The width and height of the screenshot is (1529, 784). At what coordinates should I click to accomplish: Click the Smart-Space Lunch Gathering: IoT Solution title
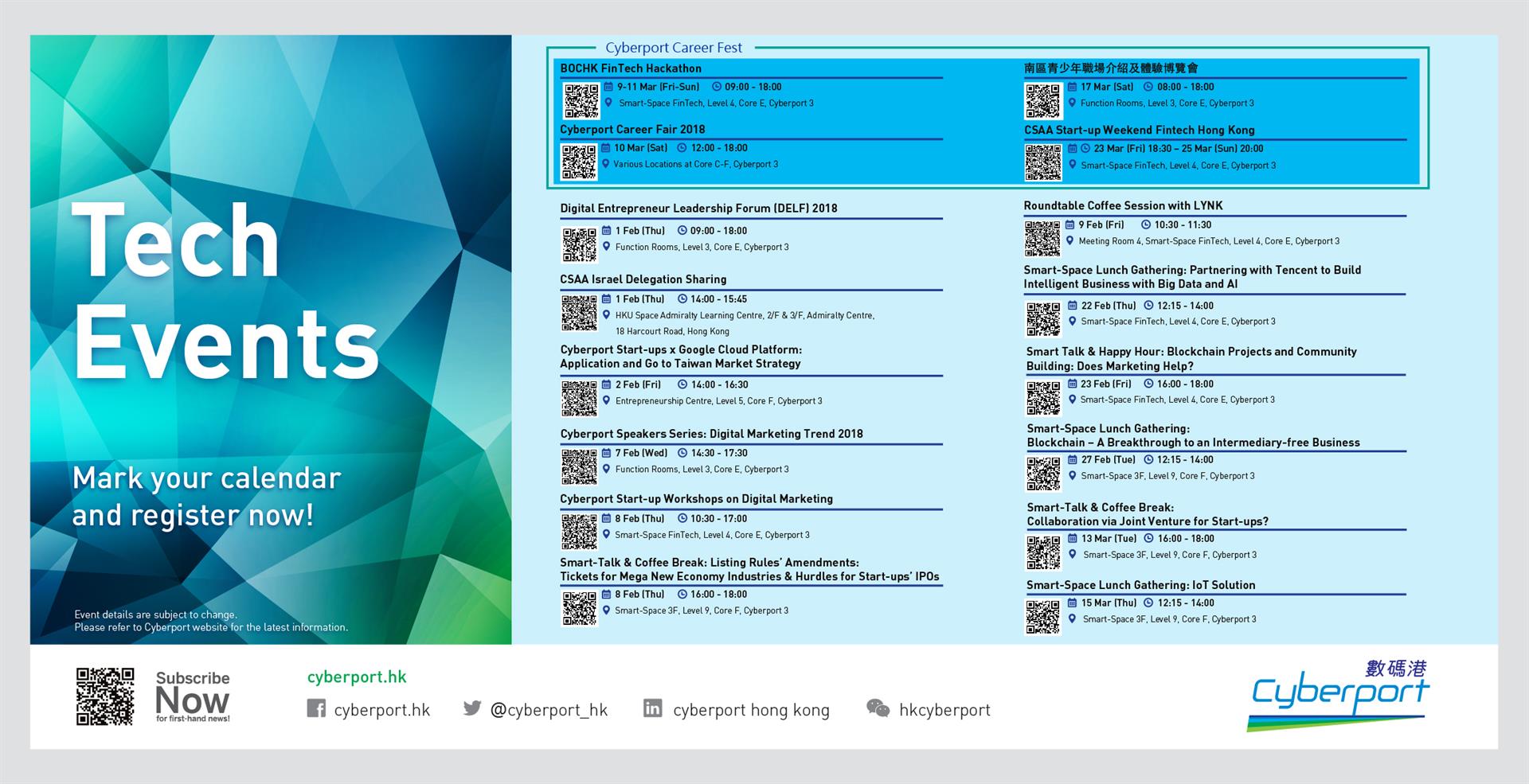point(1140,585)
